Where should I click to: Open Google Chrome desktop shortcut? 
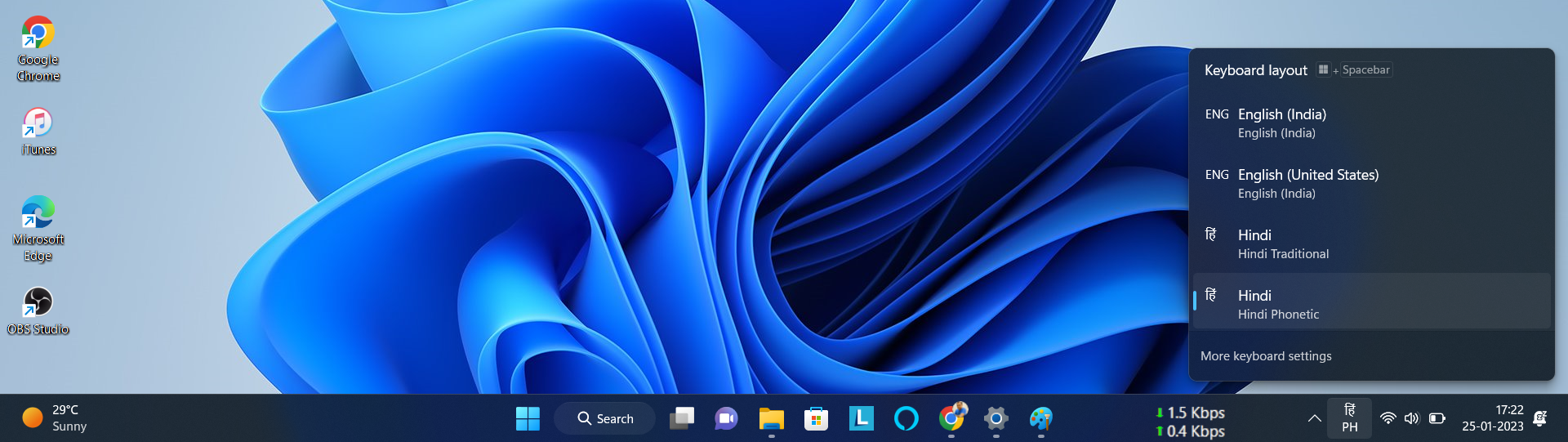click(x=38, y=48)
